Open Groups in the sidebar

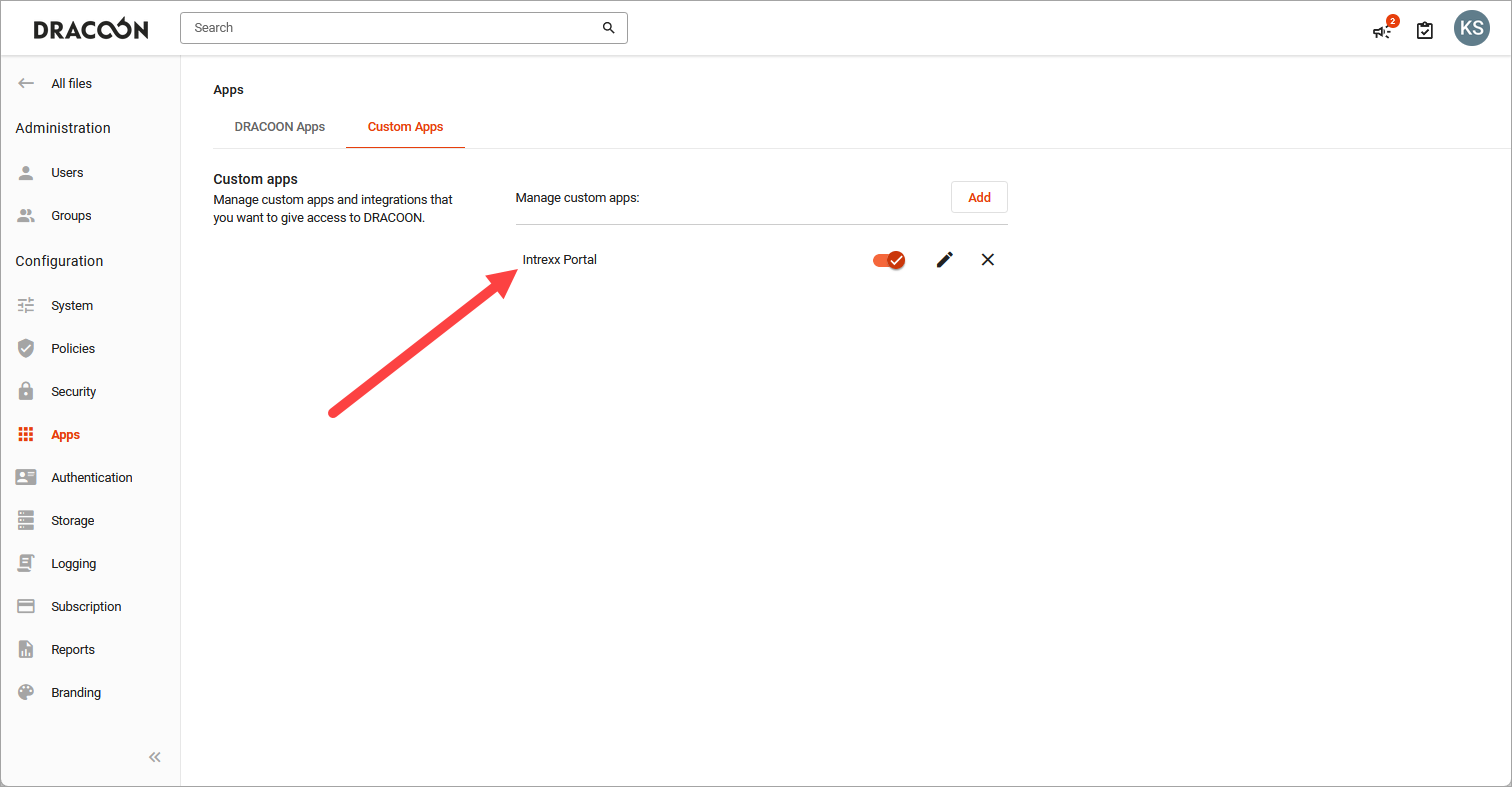[71, 216]
